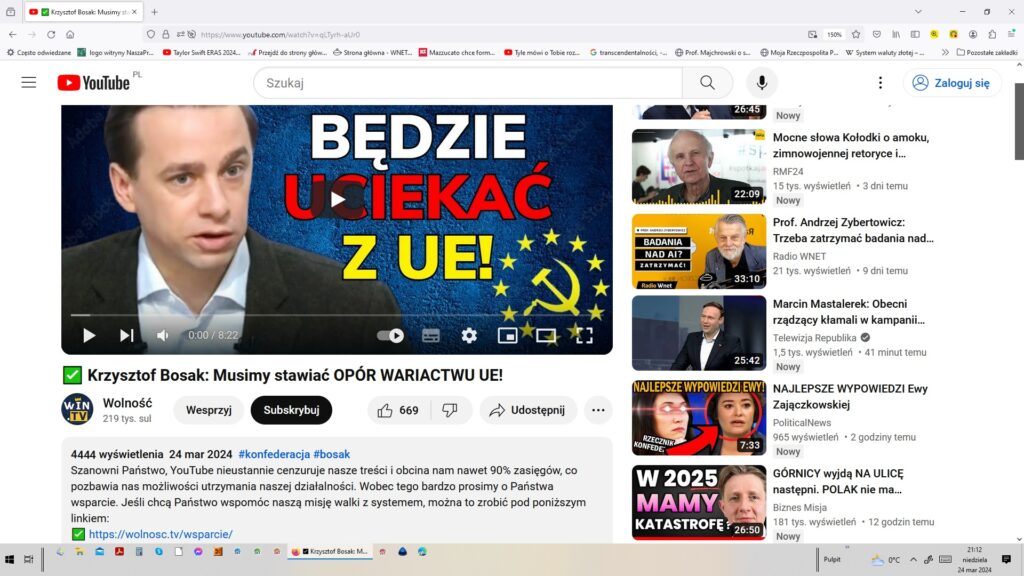Click the Udostępnij share button
Image resolution: width=1024 pixels, height=576 pixels.
pyautogui.click(x=528, y=410)
